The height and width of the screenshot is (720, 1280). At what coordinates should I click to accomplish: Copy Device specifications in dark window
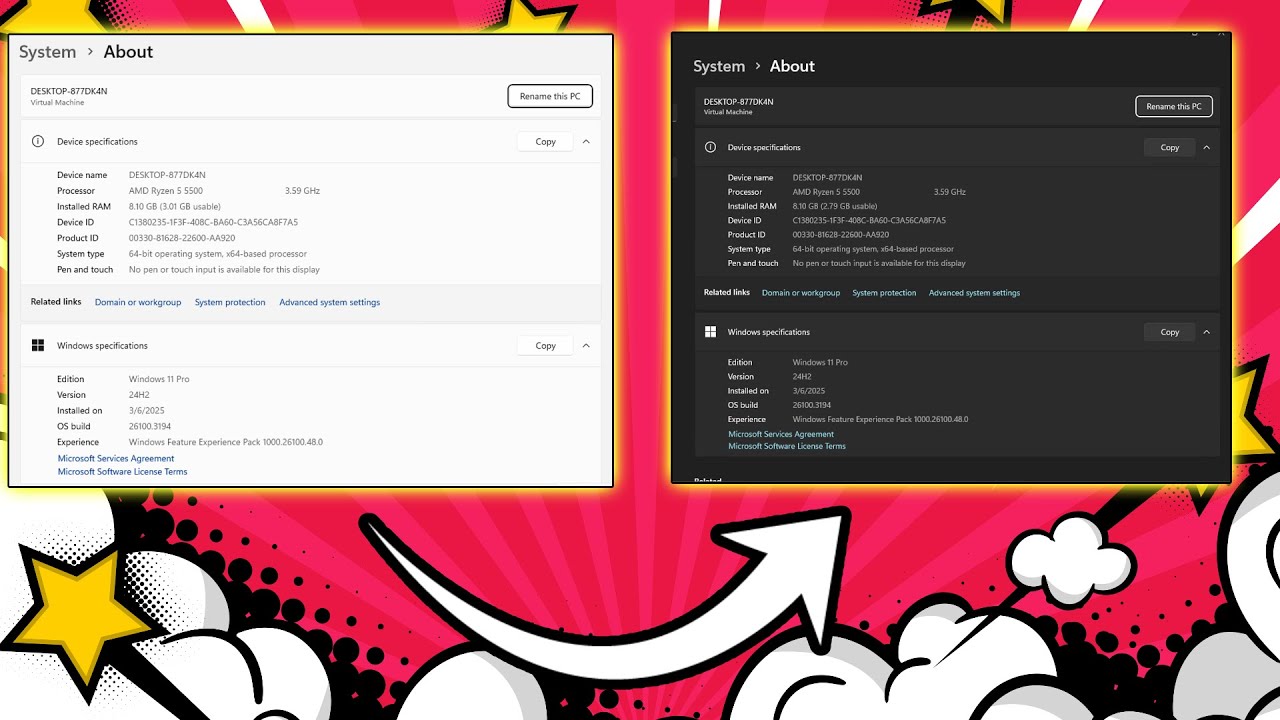point(1169,147)
